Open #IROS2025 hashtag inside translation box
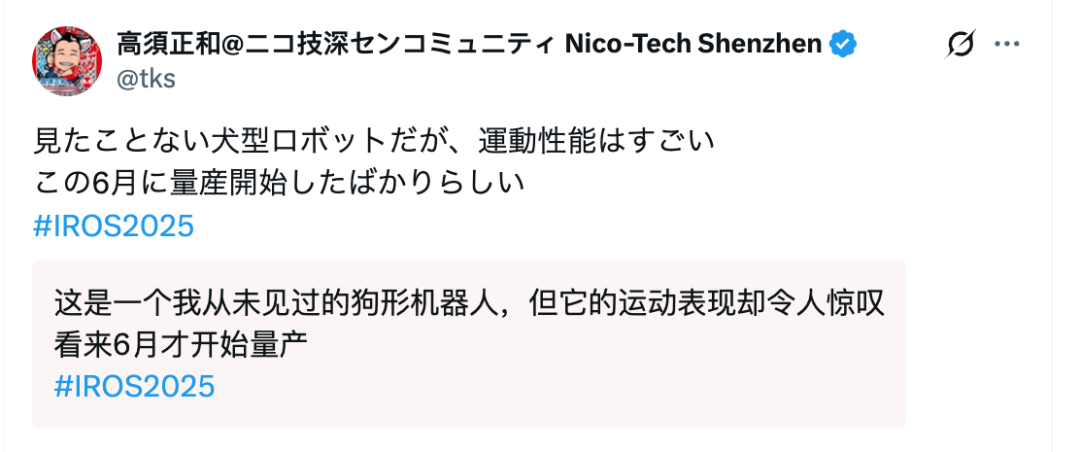 click(x=134, y=386)
